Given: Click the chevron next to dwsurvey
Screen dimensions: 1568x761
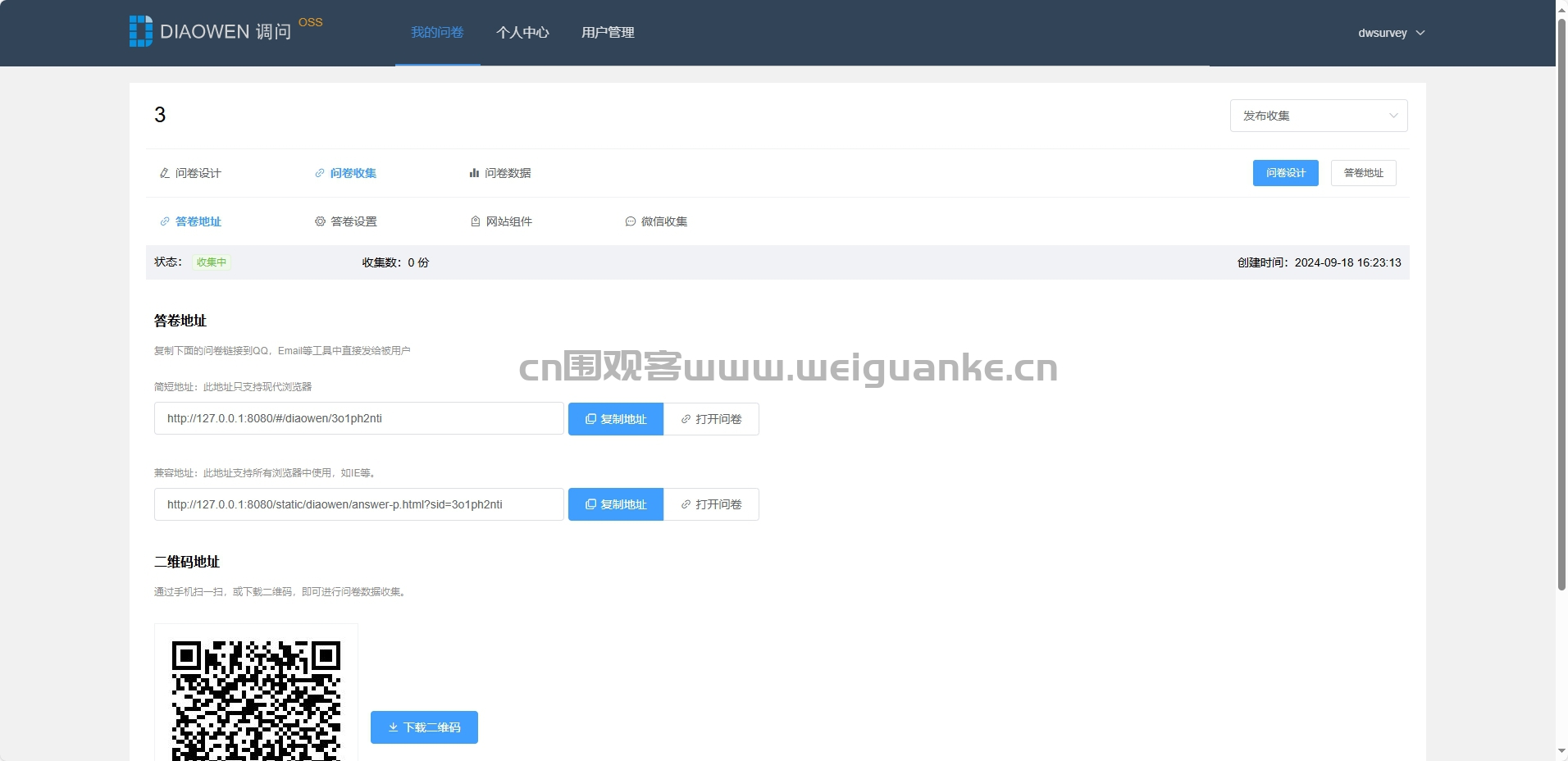Looking at the screenshot, I should pyautogui.click(x=1420, y=33).
